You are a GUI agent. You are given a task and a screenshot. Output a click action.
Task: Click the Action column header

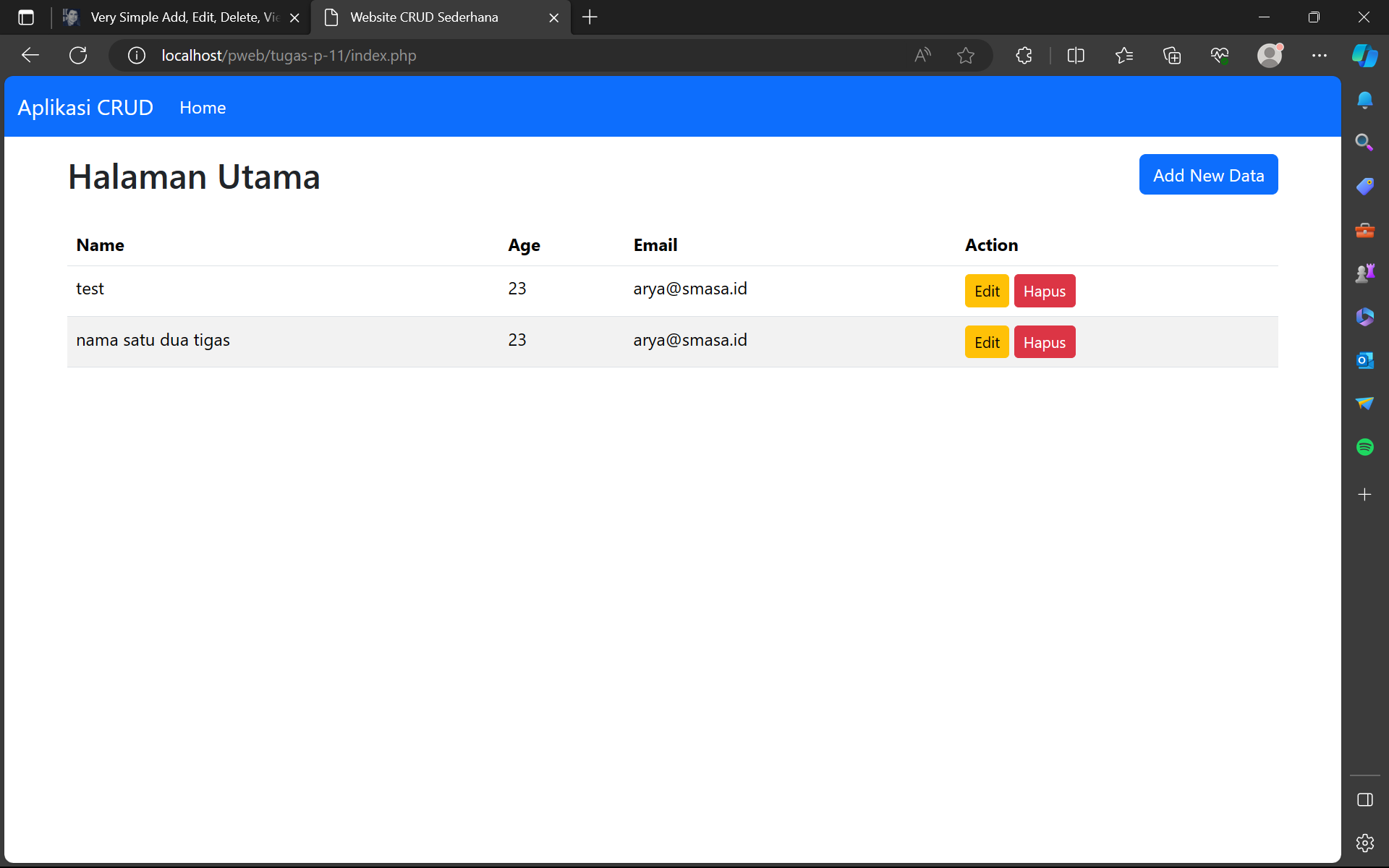(991, 245)
